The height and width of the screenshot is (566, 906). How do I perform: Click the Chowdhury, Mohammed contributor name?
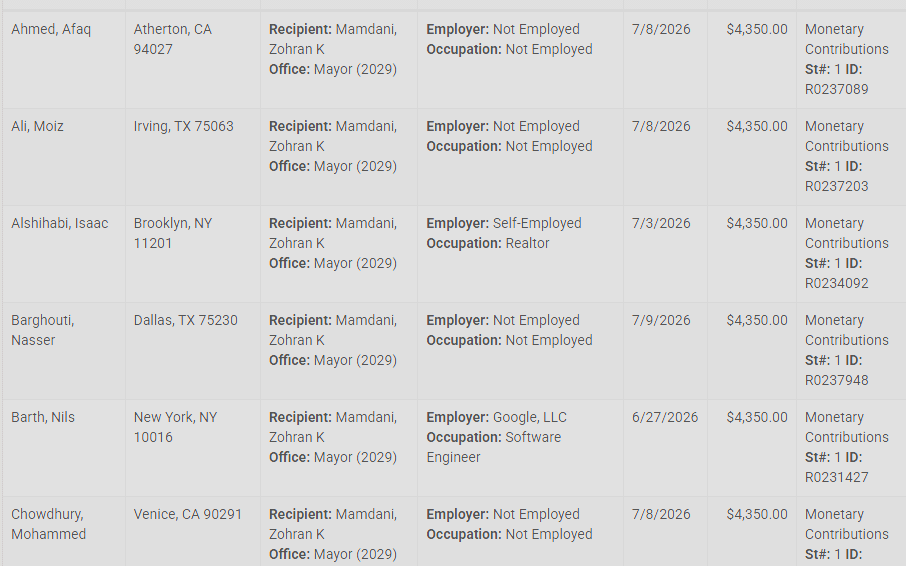(49, 524)
